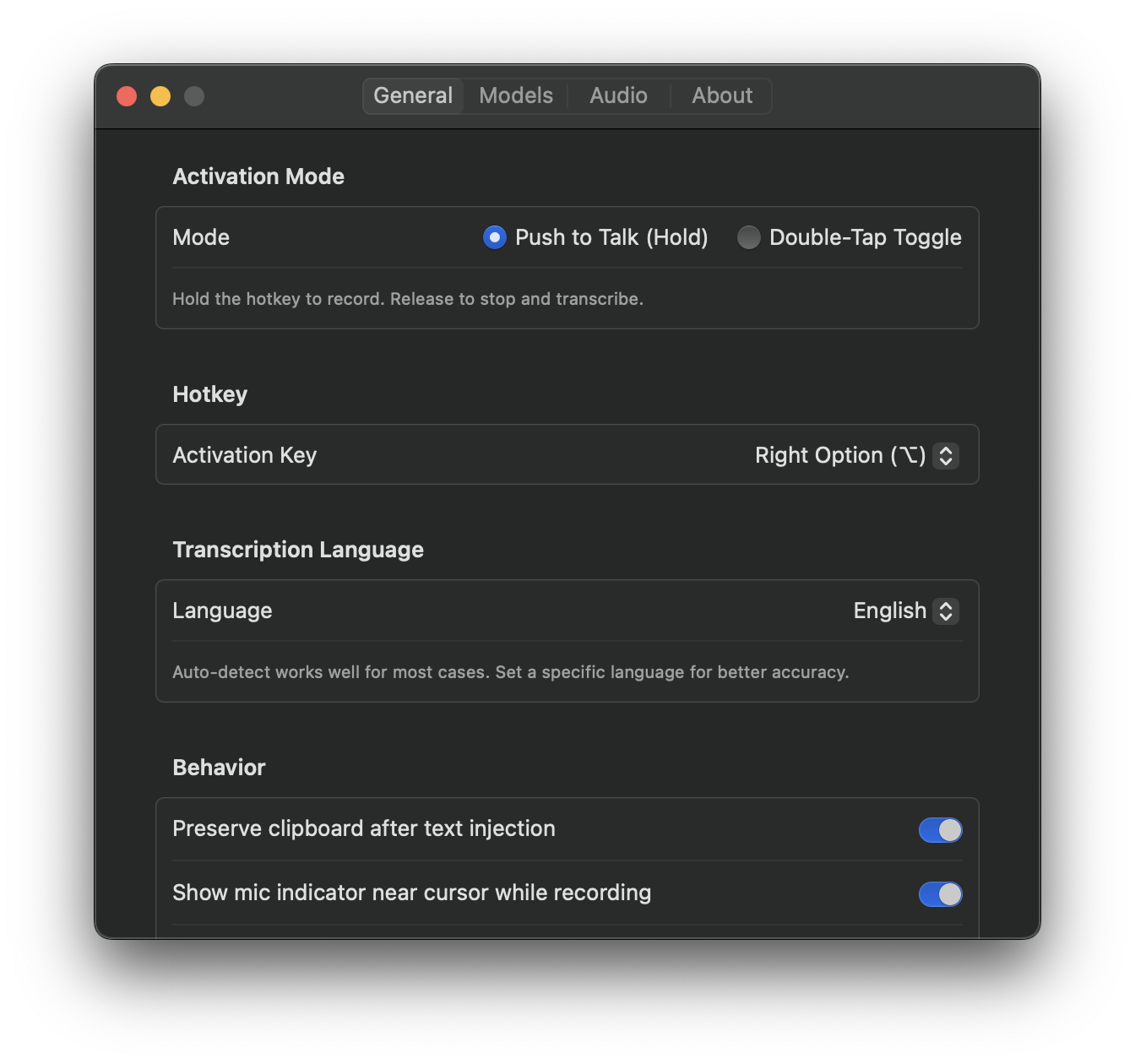Select the General tab
The width and height of the screenshot is (1135, 1064).
tap(413, 95)
